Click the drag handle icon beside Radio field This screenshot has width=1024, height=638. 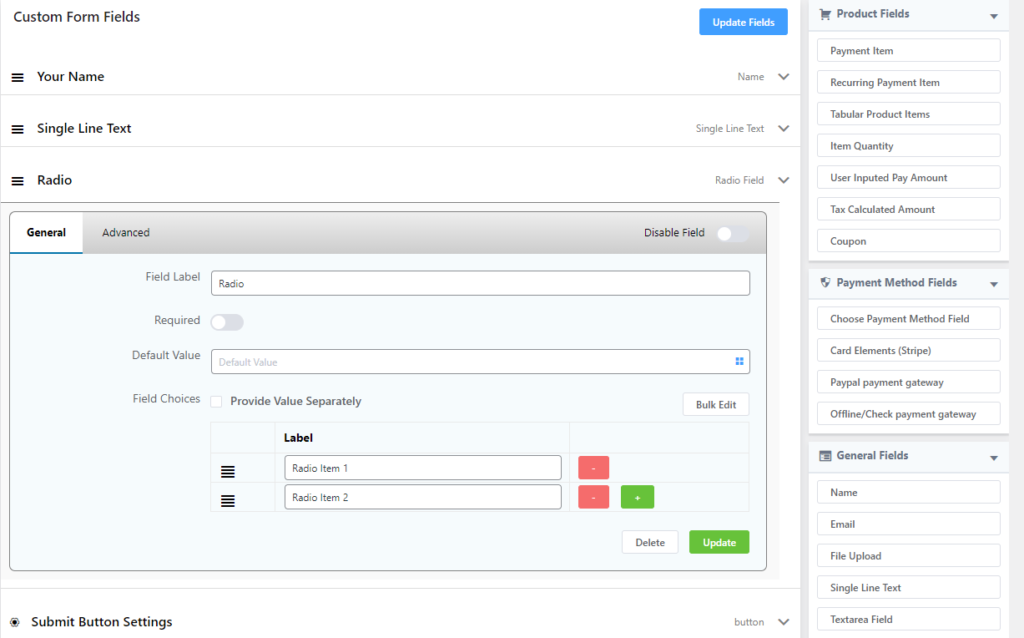[x=17, y=181]
